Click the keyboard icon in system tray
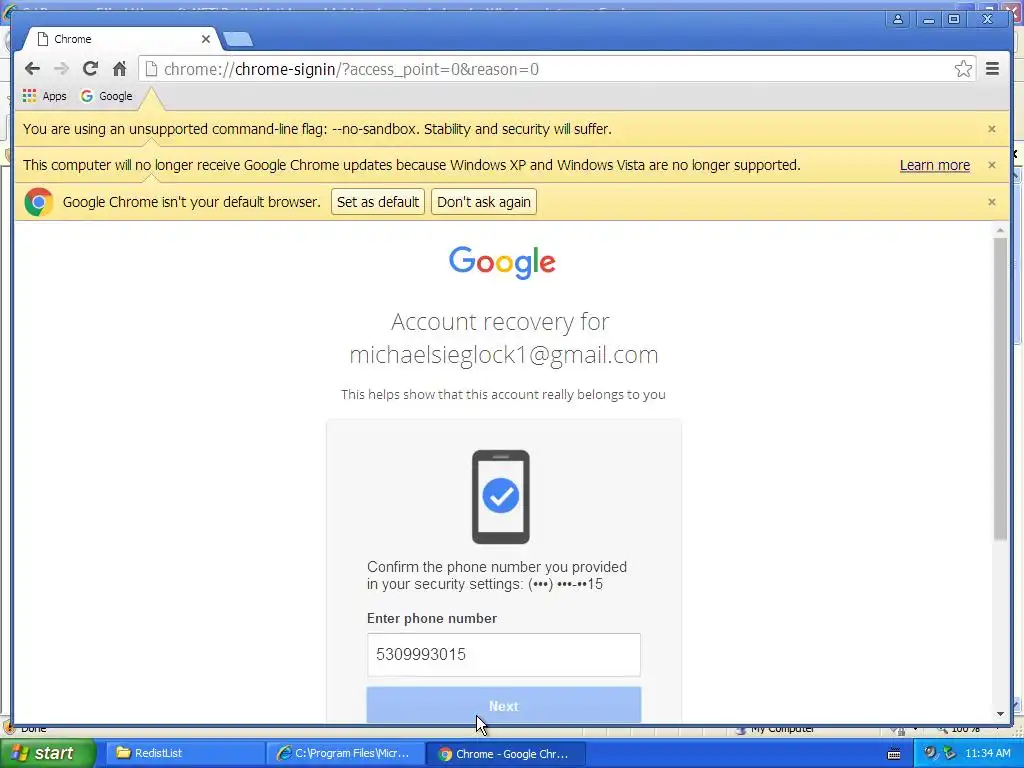This screenshot has width=1024, height=768. click(893, 754)
